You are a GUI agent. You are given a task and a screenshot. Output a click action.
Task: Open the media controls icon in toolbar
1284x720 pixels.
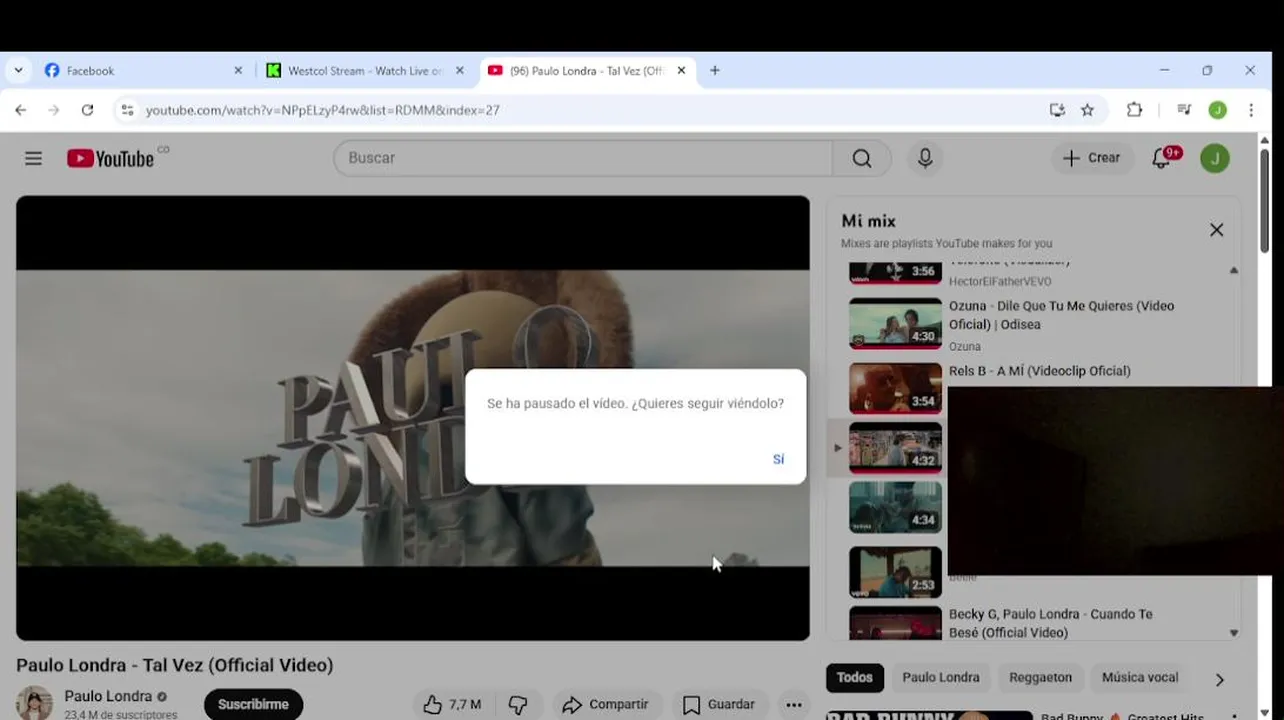pyautogui.click(x=1184, y=110)
